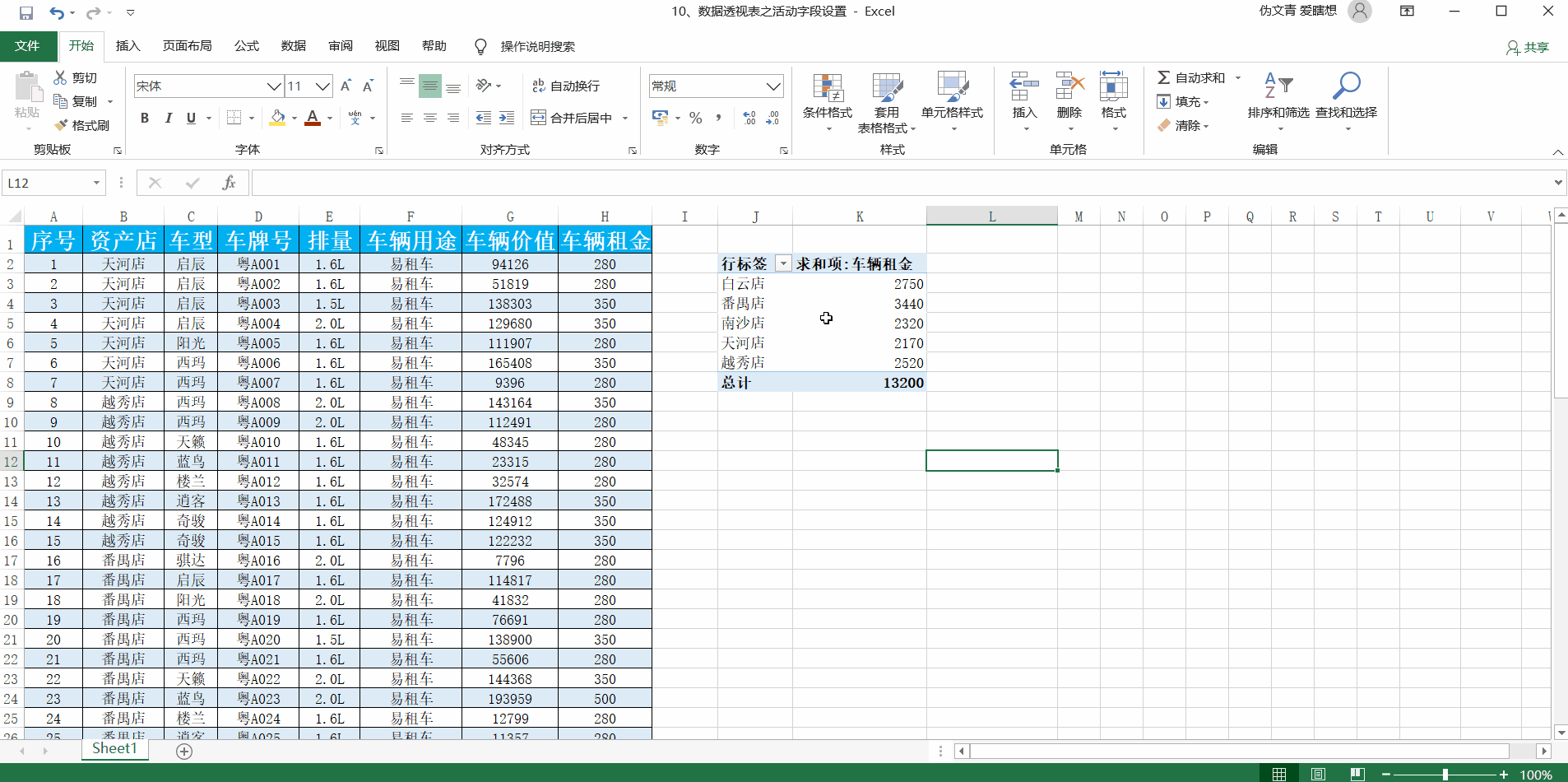The width and height of the screenshot is (1568, 782).
Task: Open the font name dropdown (宋体)
Action: click(274, 86)
